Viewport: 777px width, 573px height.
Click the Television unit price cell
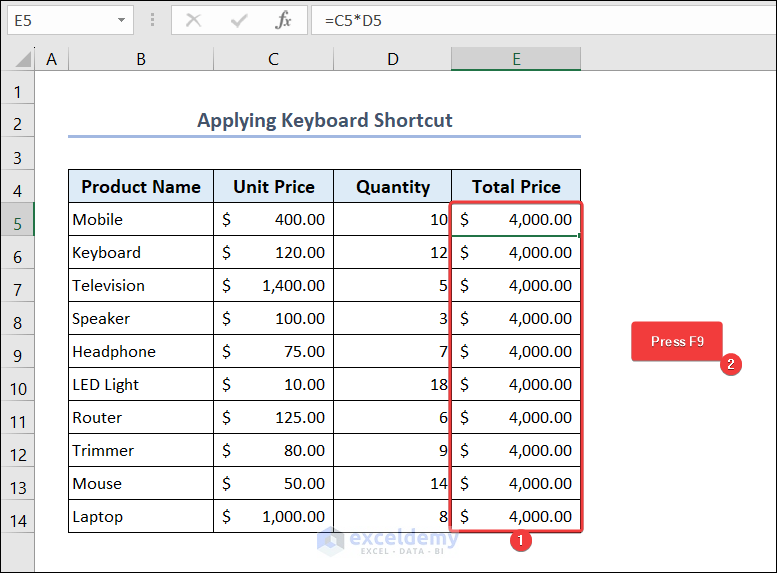coord(273,286)
